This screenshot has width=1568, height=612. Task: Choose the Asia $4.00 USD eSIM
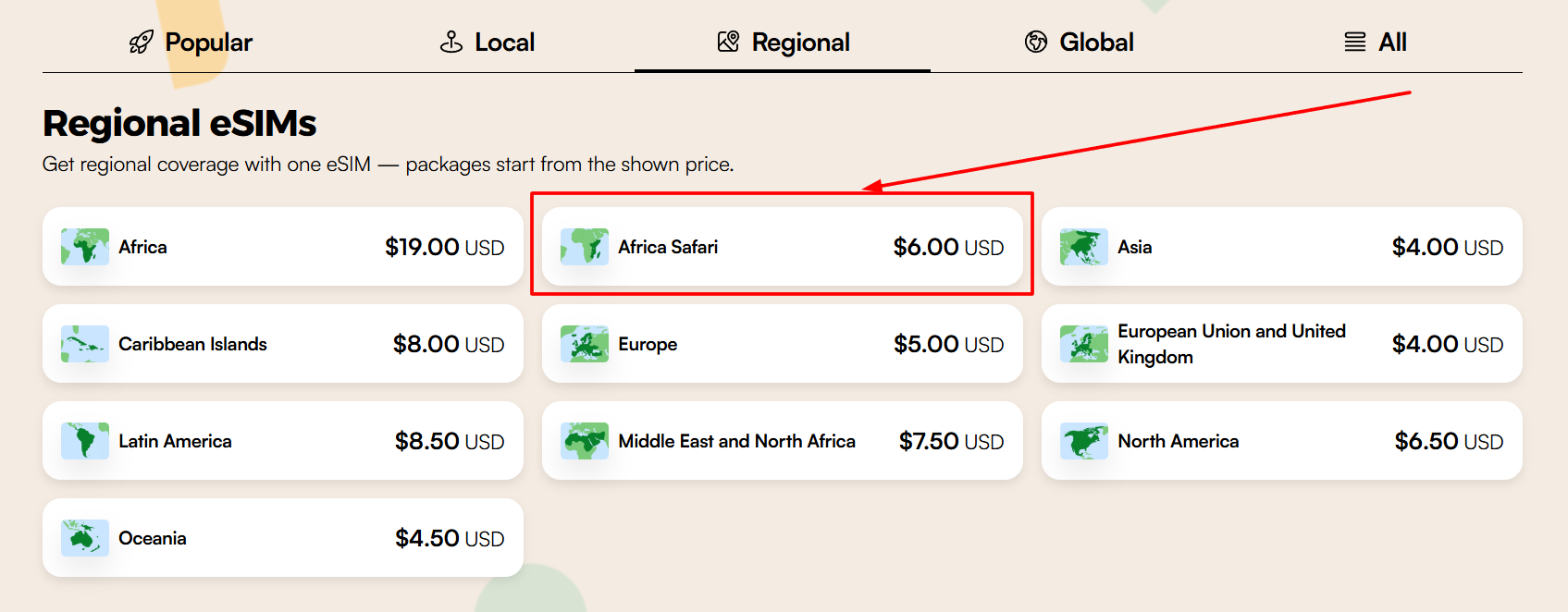click(x=1282, y=247)
